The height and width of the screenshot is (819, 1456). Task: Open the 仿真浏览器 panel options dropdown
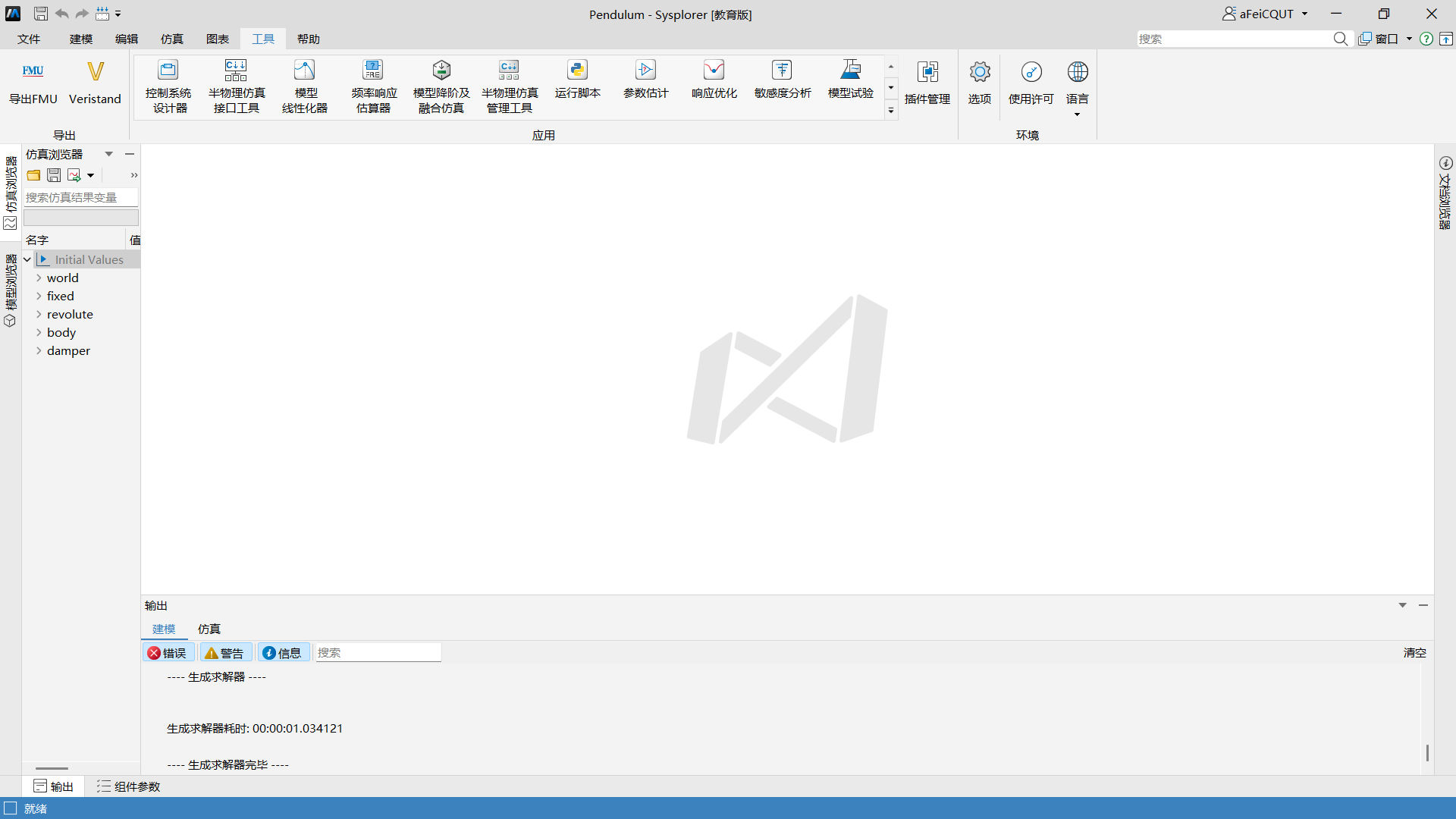tap(109, 154)
